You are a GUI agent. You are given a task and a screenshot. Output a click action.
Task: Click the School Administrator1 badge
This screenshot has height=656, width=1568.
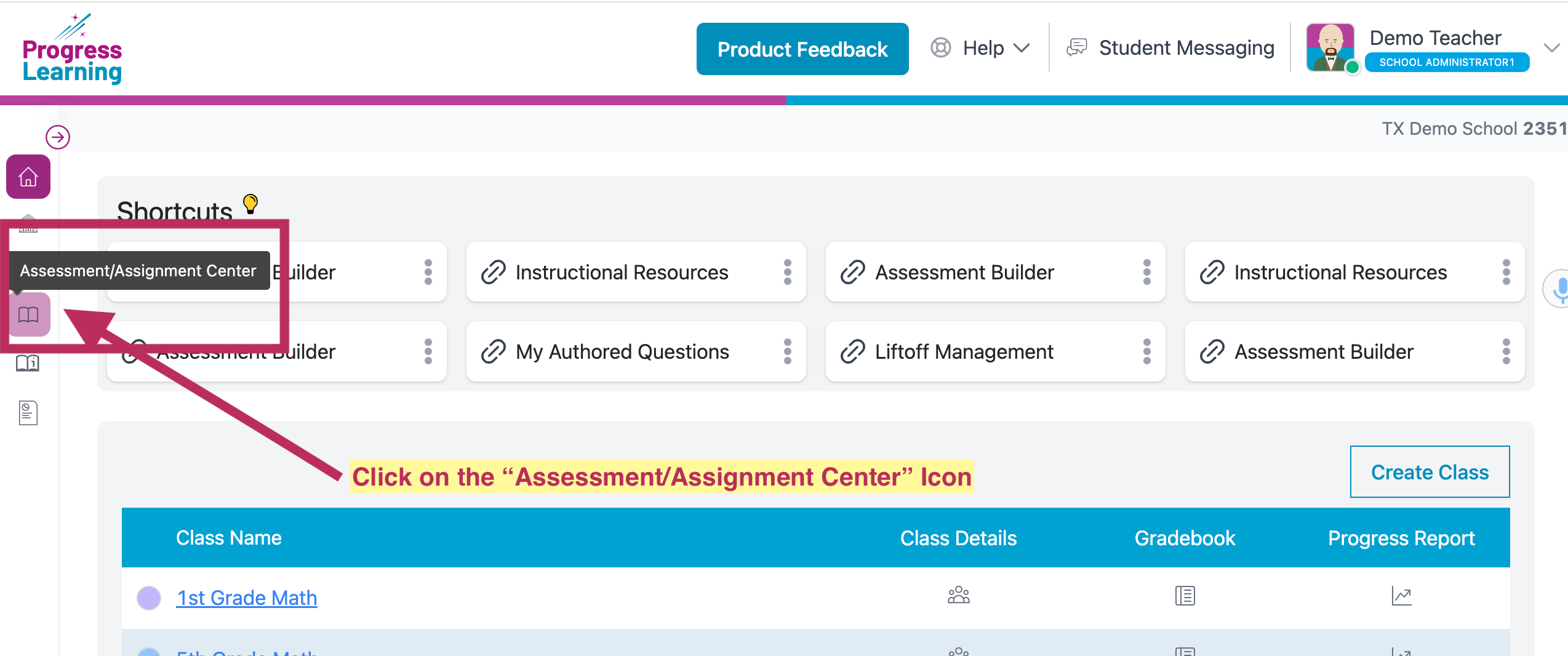click(1447, 62)
